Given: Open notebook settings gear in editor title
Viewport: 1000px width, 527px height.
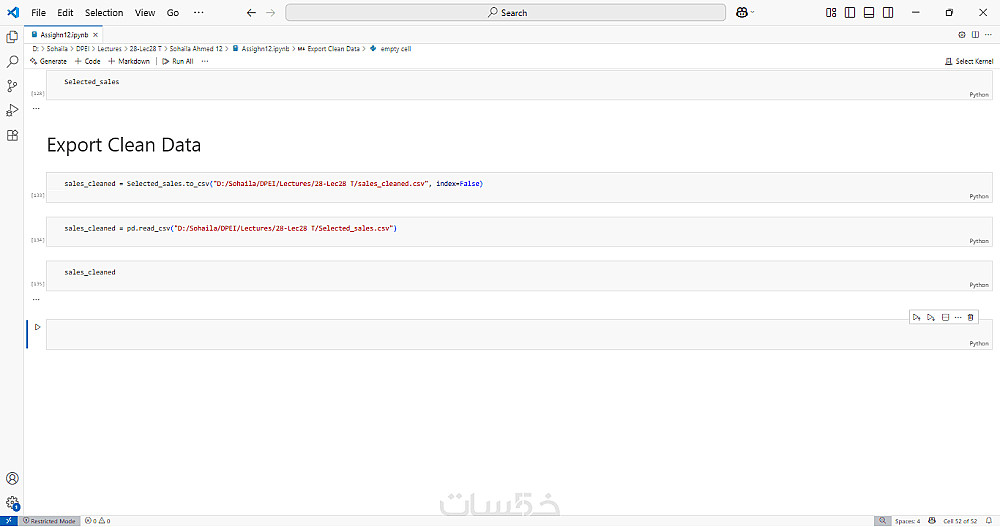Looking at the screenshot, I should [x=962, y=34].
